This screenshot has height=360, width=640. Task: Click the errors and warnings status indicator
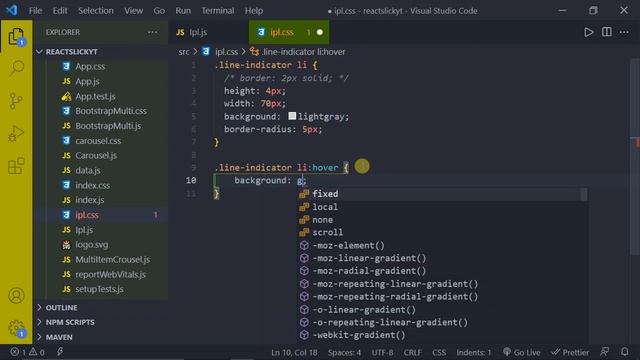27,352
